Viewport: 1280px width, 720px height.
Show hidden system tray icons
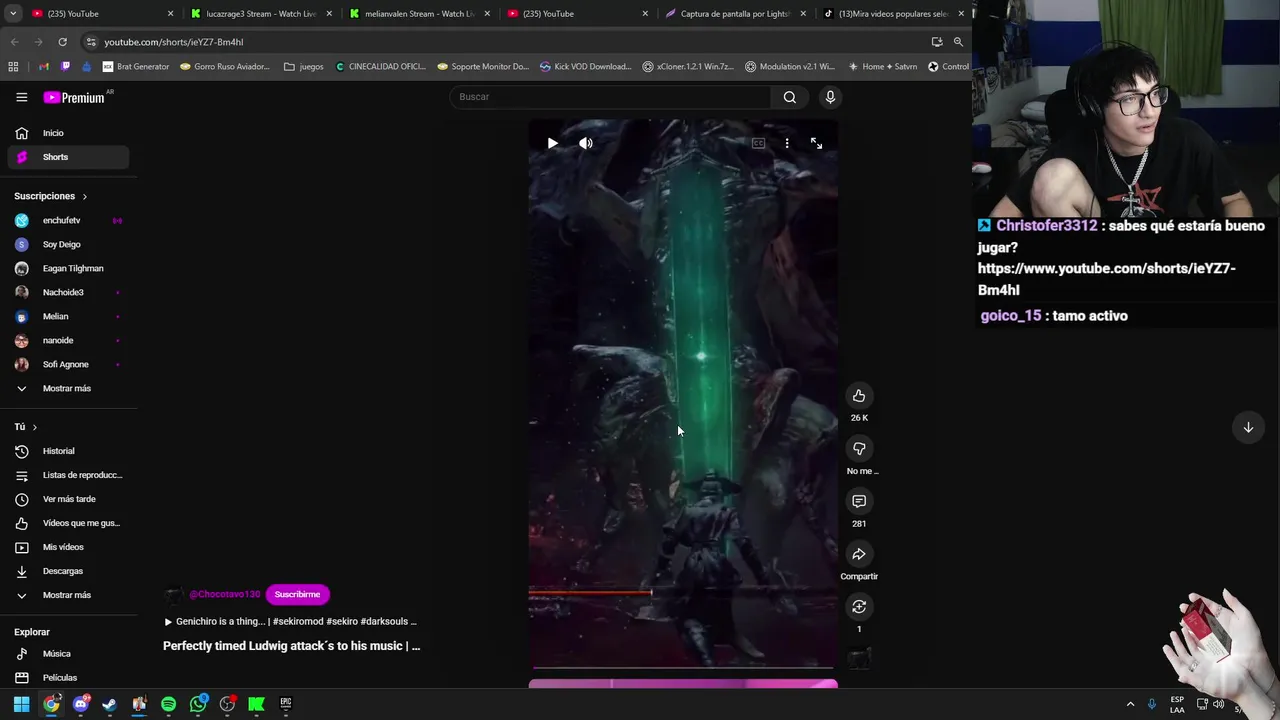(1130, 704)
